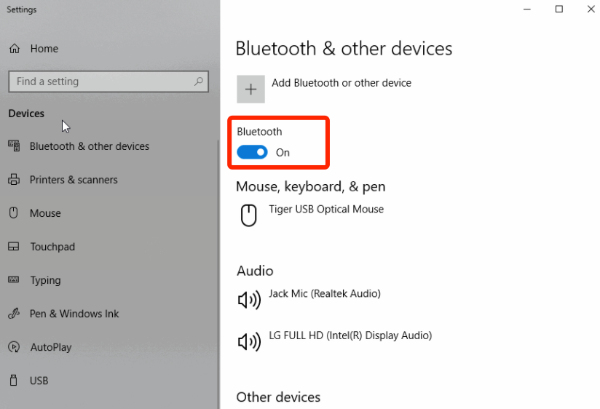Click the Bluetooth & other devices sidebar icon
This screenshot has height=409, width=600.
coord(14,146)
